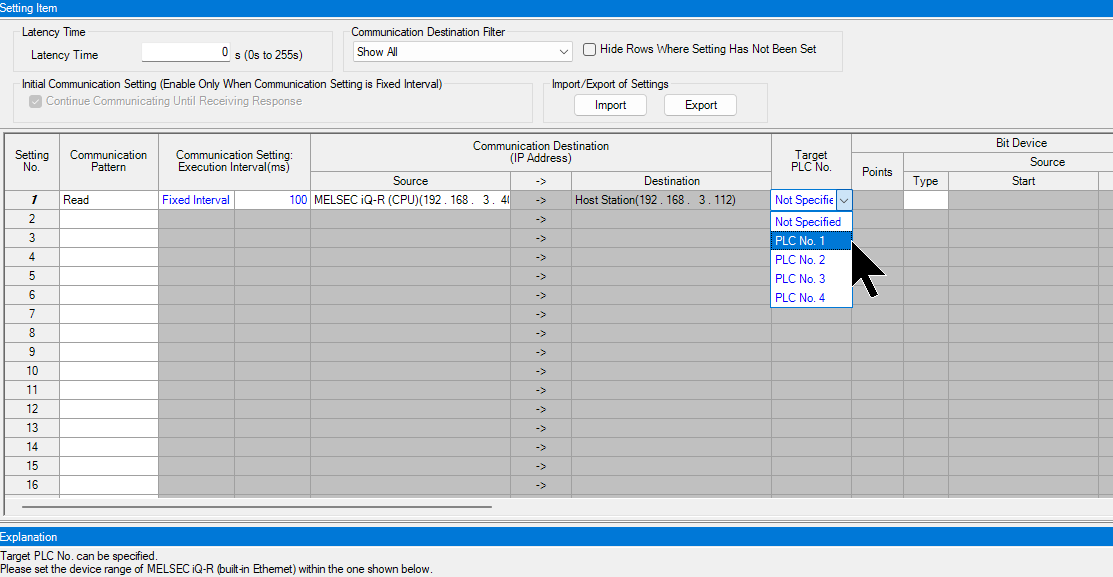Click the Export button
Viewport: 1113px width, 577px height.
pyautogui.click(x=701, y=105)
